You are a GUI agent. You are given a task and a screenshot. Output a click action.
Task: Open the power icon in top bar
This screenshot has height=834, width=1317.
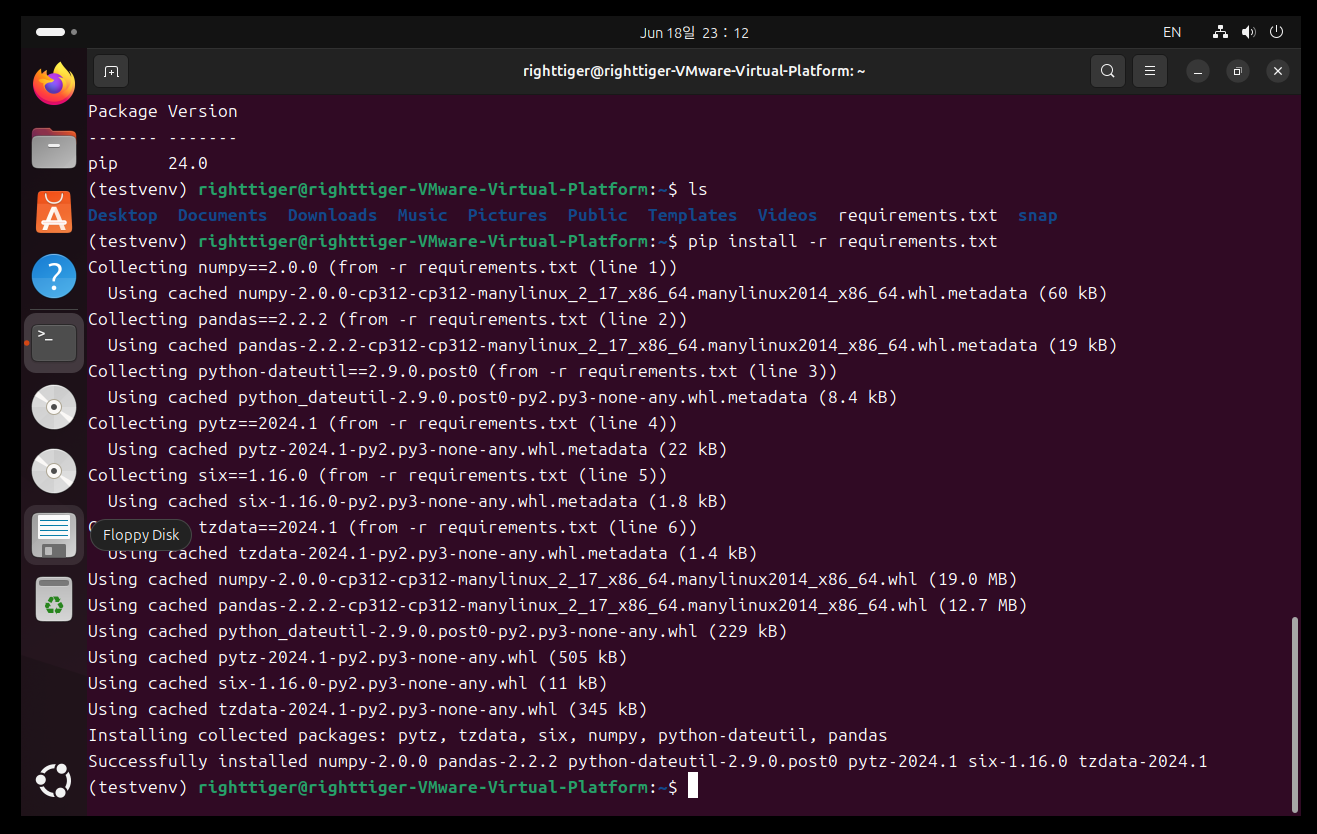[x=1276, y=32]
